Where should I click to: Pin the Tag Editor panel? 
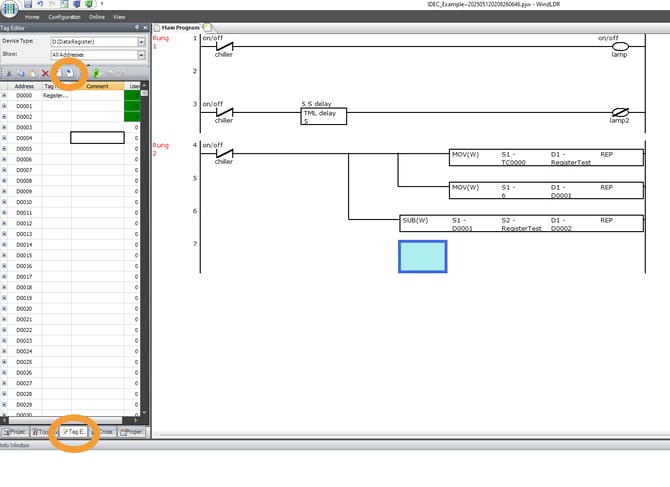click(137, 27)
